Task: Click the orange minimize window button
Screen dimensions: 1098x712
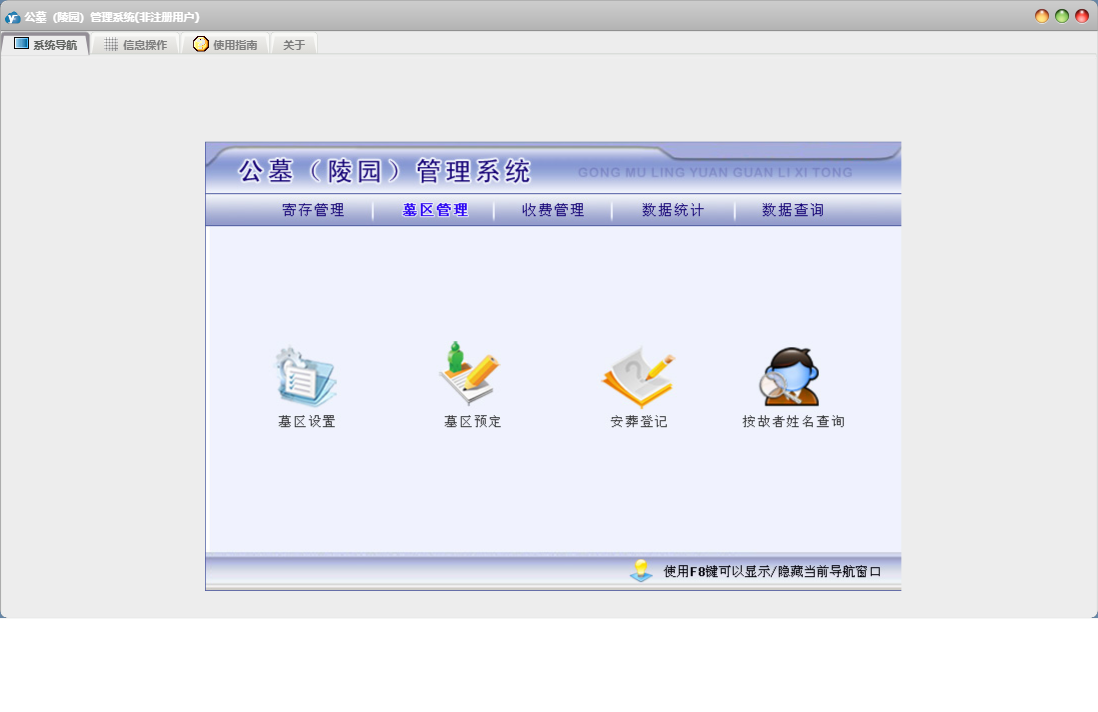Action: (1042, 16)
